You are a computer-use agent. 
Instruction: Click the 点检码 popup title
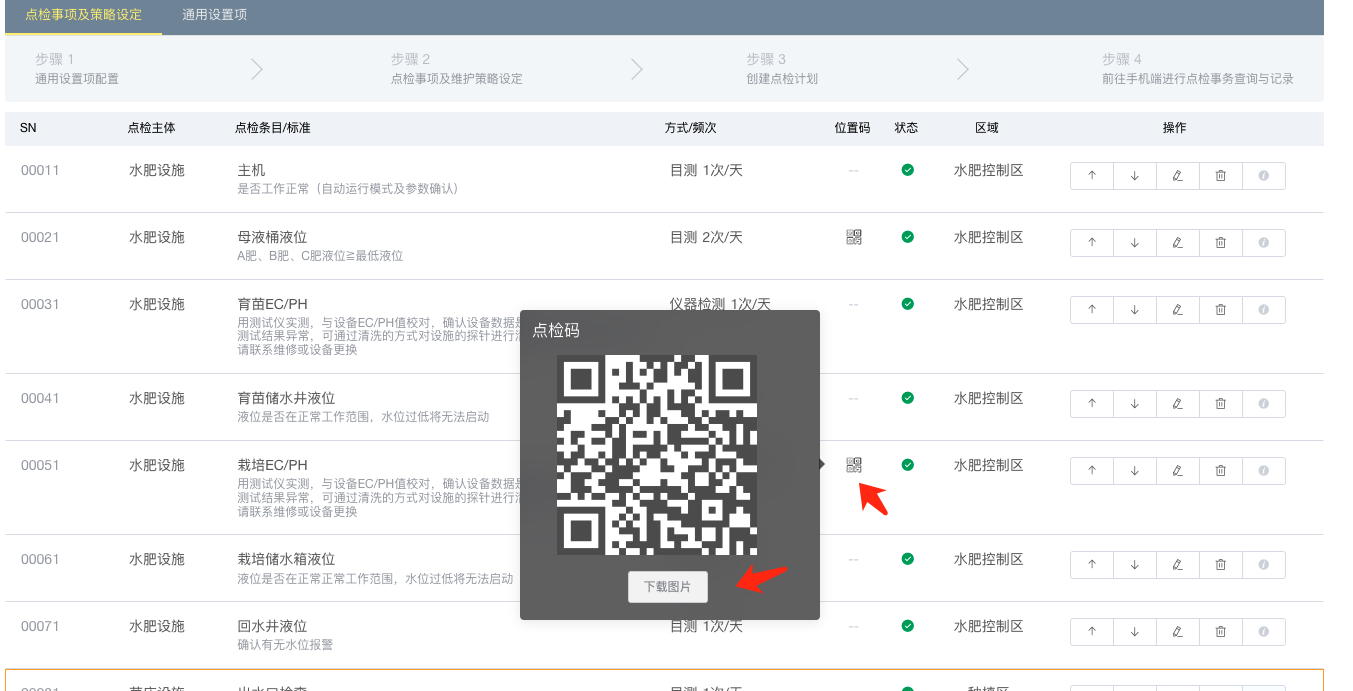click(x=556, y=330)
